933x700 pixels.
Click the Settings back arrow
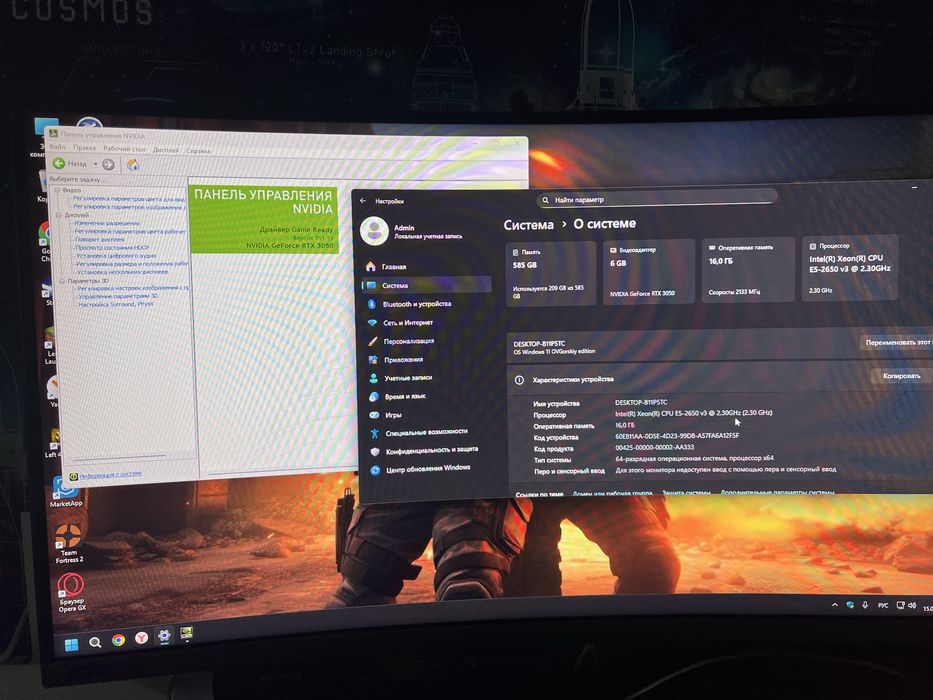coord(363,201)
